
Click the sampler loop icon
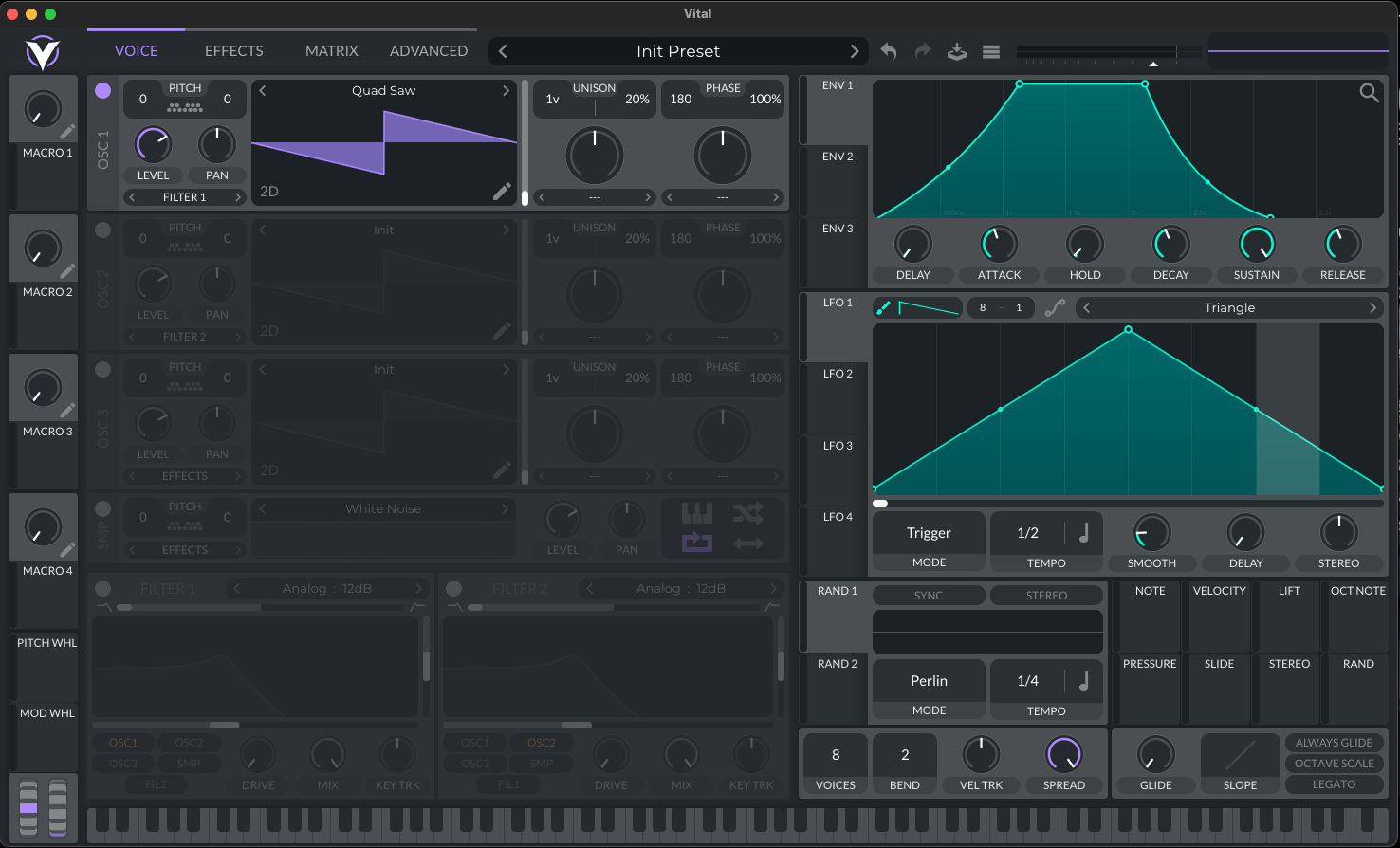(697, 543)
